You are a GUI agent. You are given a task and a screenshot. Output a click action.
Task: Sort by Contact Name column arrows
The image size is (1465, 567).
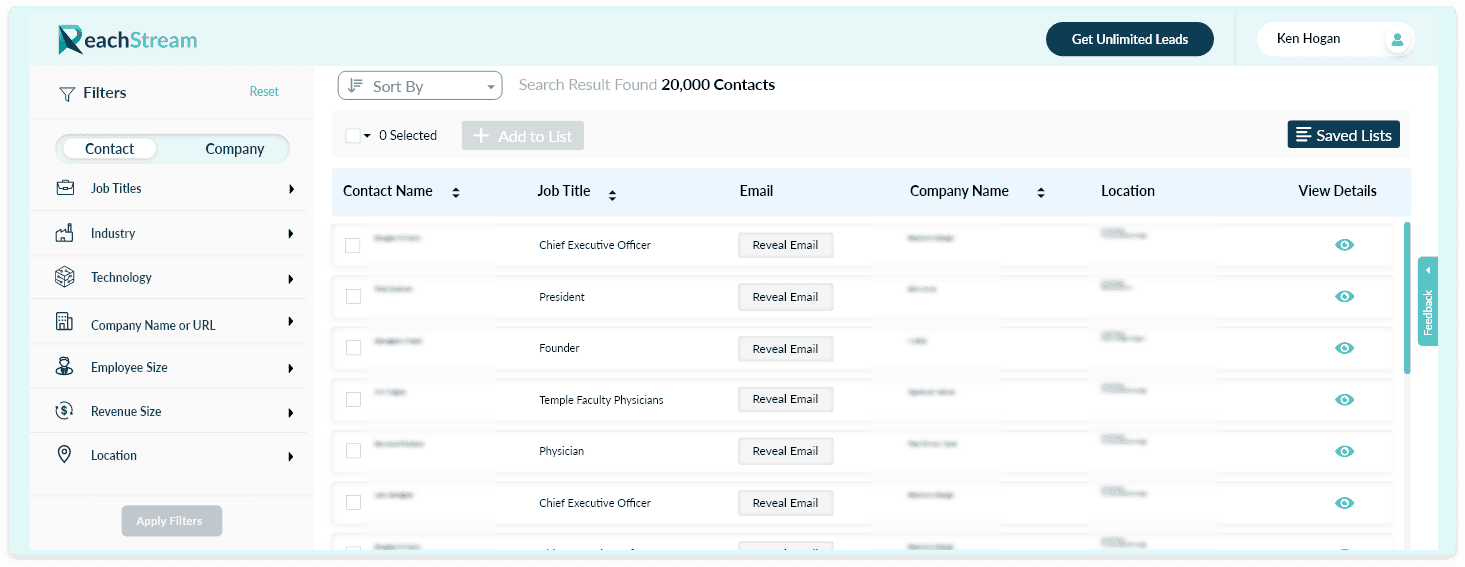[x=456, y=193]
